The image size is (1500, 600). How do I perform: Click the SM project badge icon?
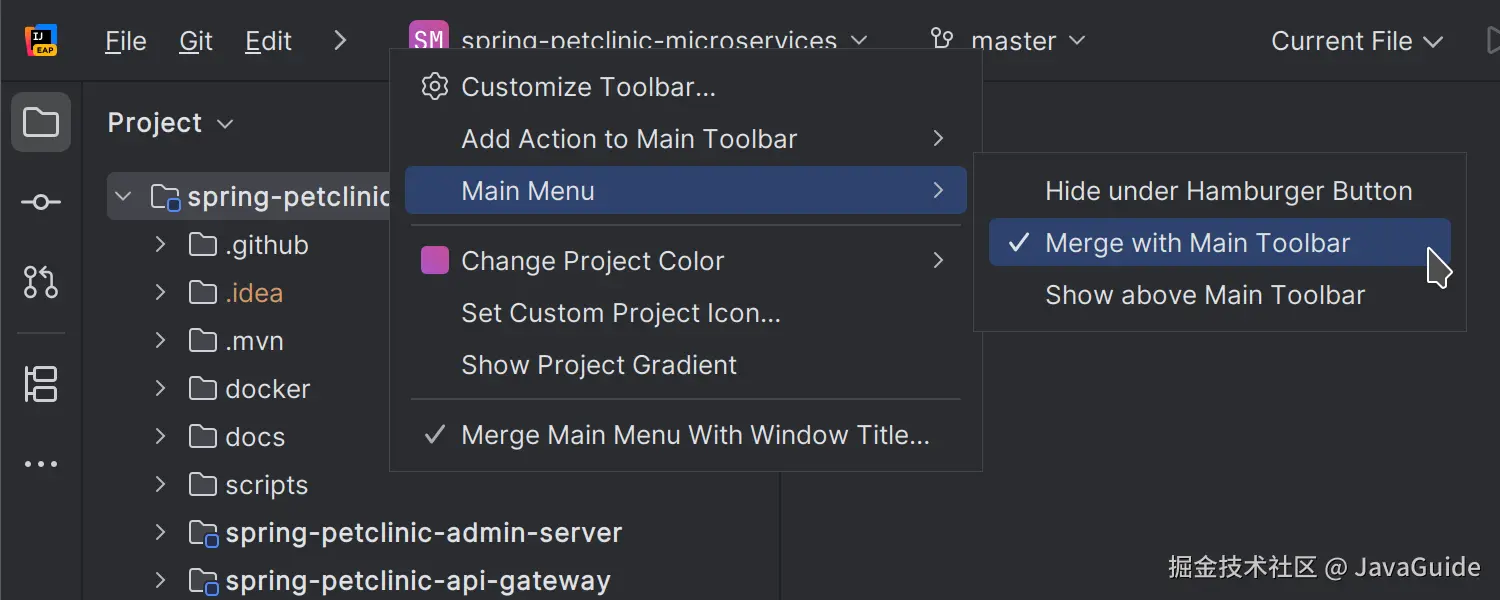(428, 40)
